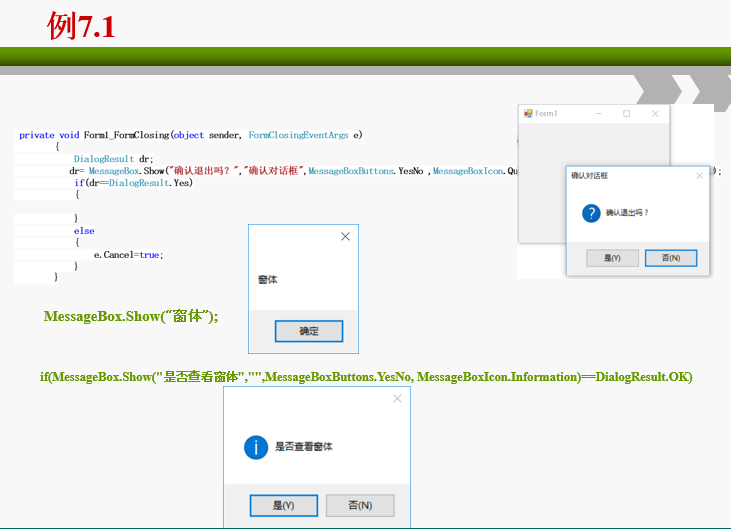Viewport: 731px width, 529px height.
Task: Click the 确认对话框 dialog title
Action: coord(589,176)
